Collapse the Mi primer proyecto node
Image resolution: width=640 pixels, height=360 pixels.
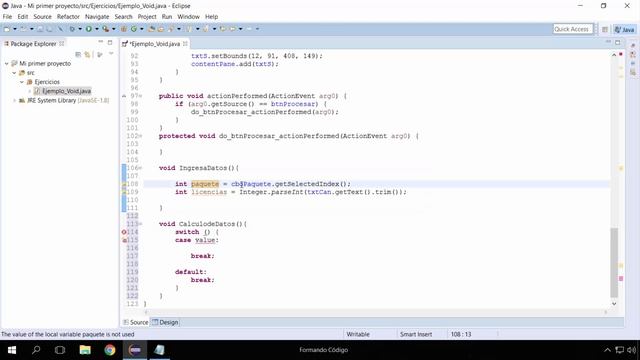[7, 64]
